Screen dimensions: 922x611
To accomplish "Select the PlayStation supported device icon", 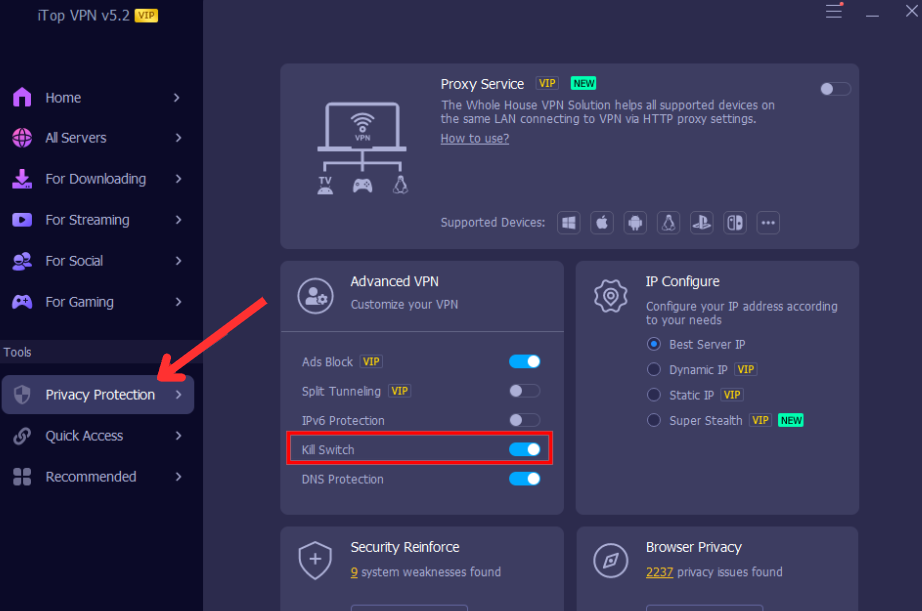I will (x=701, y=223).
